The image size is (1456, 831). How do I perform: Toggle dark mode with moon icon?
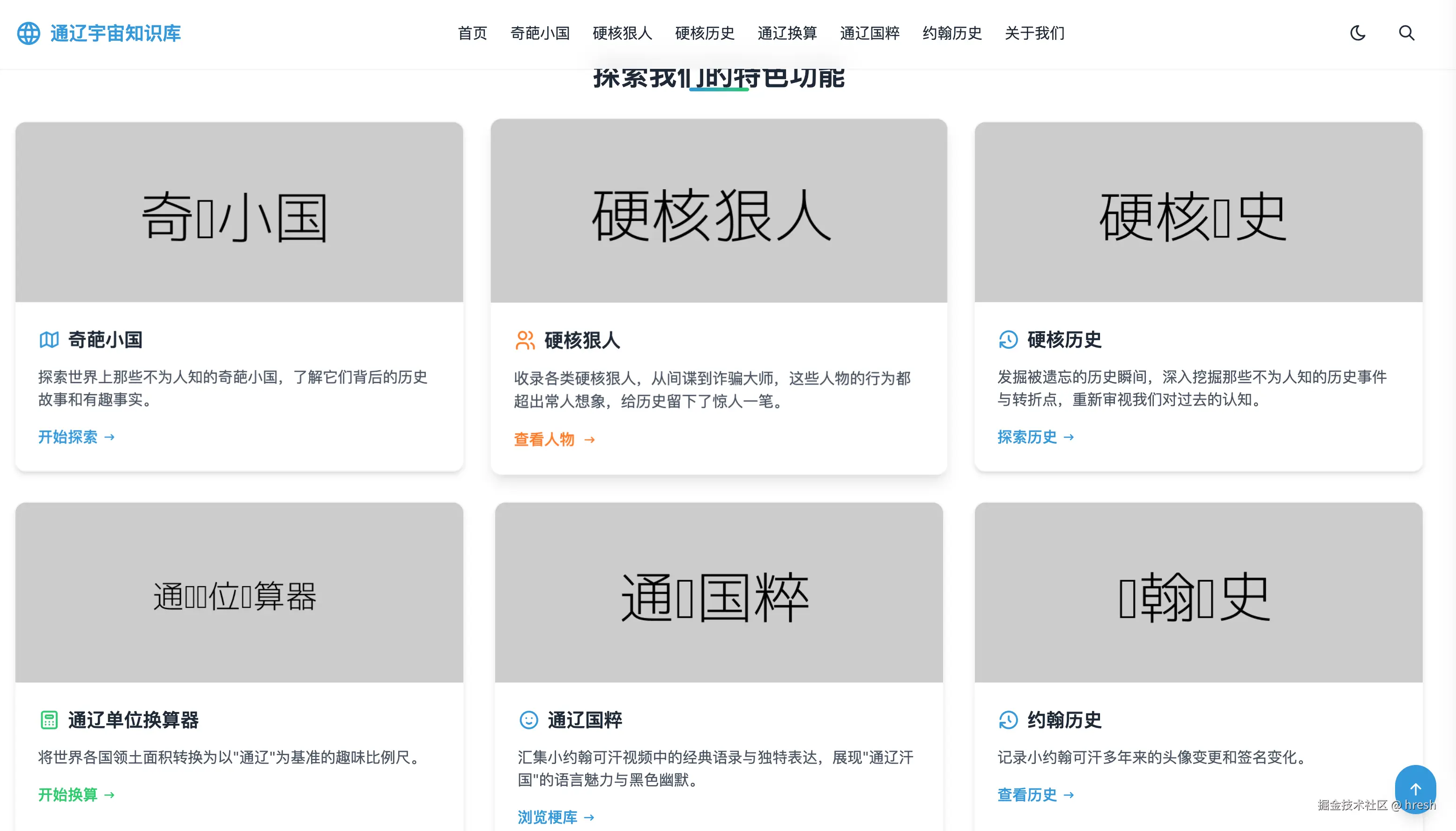pyautogui.click(x=1357, y=33)
